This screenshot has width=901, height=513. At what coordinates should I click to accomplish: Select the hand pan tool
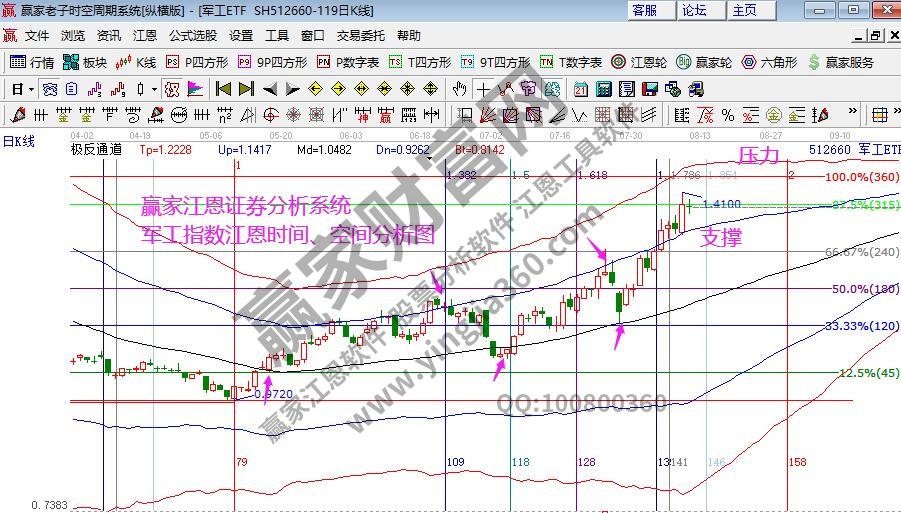[461, 88]
